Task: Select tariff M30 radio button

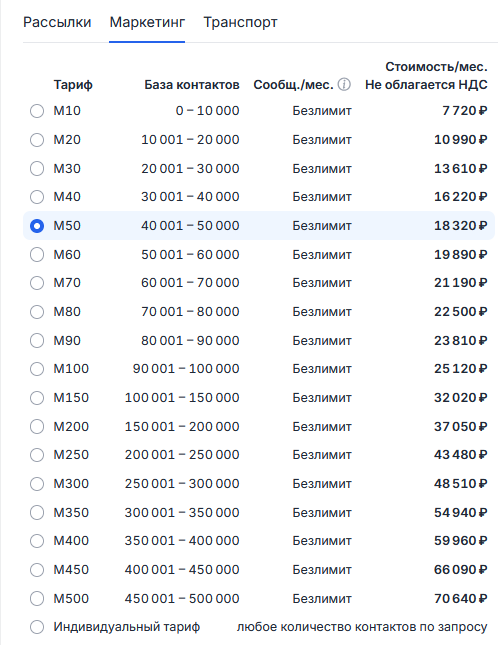Action: point(37,169)
